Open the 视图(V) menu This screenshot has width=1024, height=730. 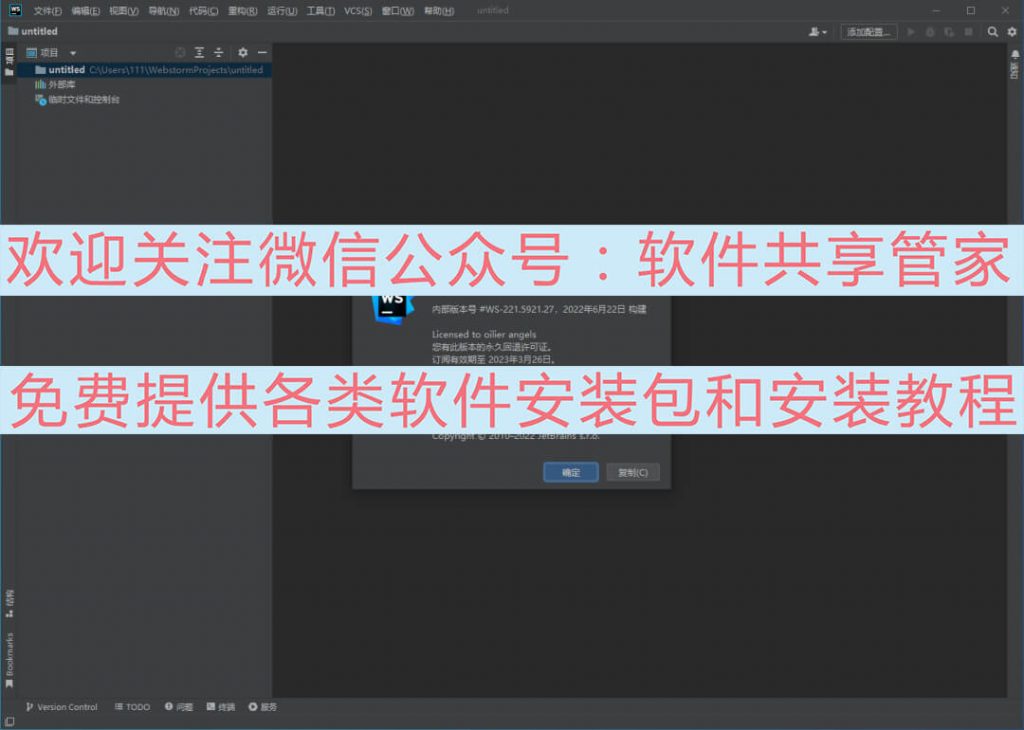coord(123,11)
